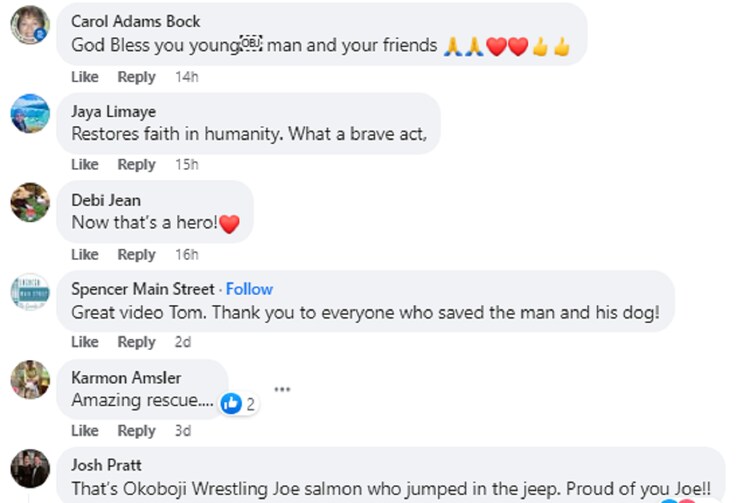Like Karmon Amsler's Amazing rescue comment

[x=85, y=431]
